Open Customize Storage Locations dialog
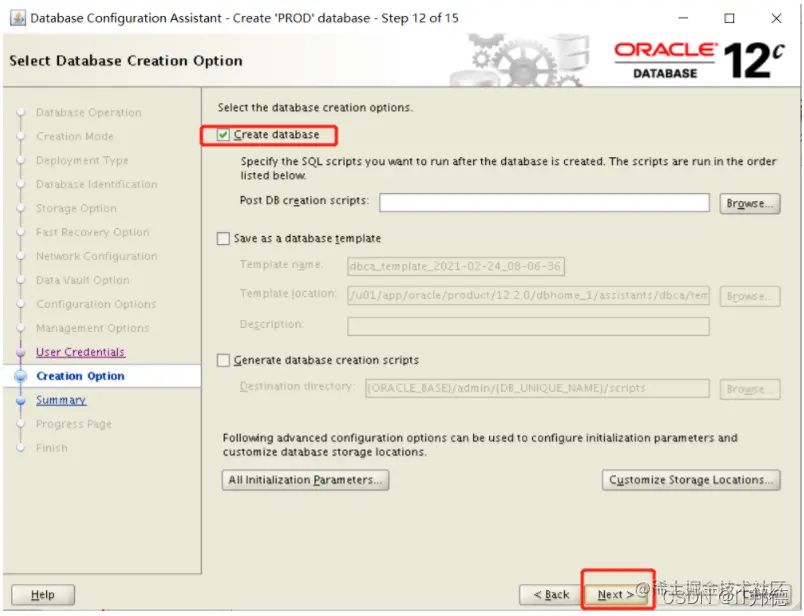The height and width of the screenshot is (616, 804). (691, 480)
